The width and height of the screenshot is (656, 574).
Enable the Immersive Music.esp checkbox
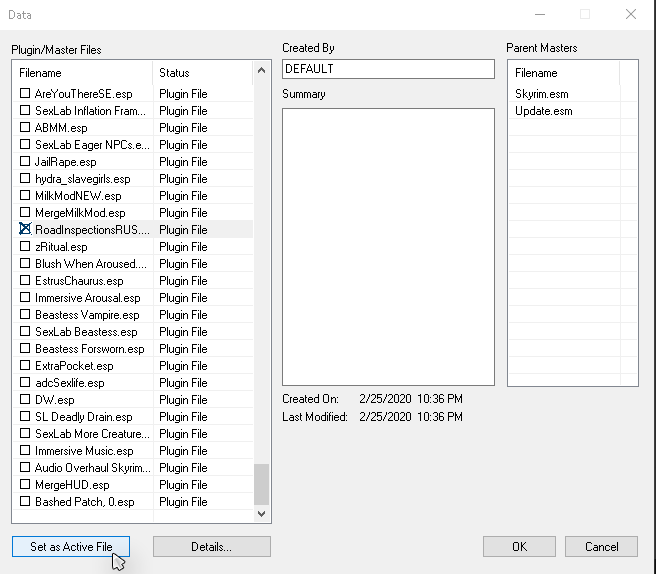(x=26, y=451)
